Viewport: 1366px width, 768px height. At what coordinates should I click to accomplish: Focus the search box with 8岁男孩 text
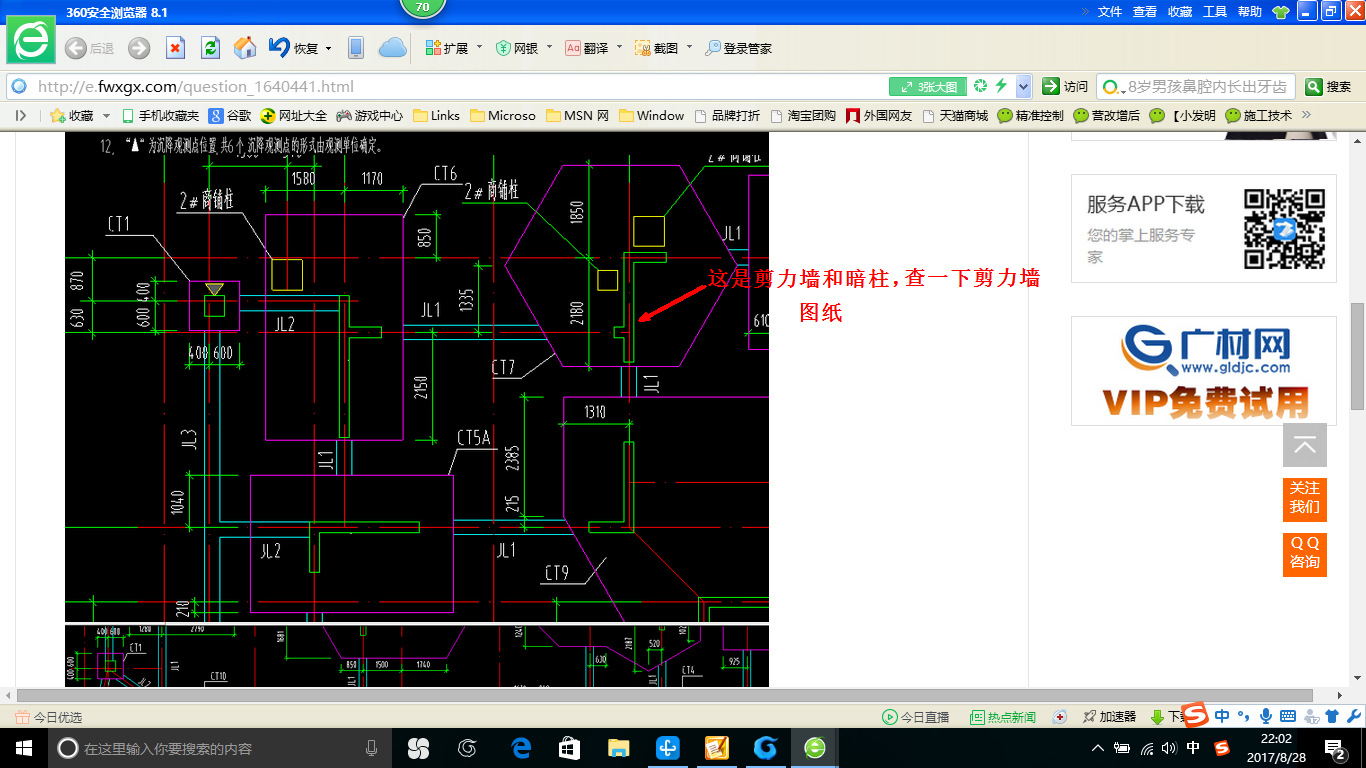tap(1197, 86)
